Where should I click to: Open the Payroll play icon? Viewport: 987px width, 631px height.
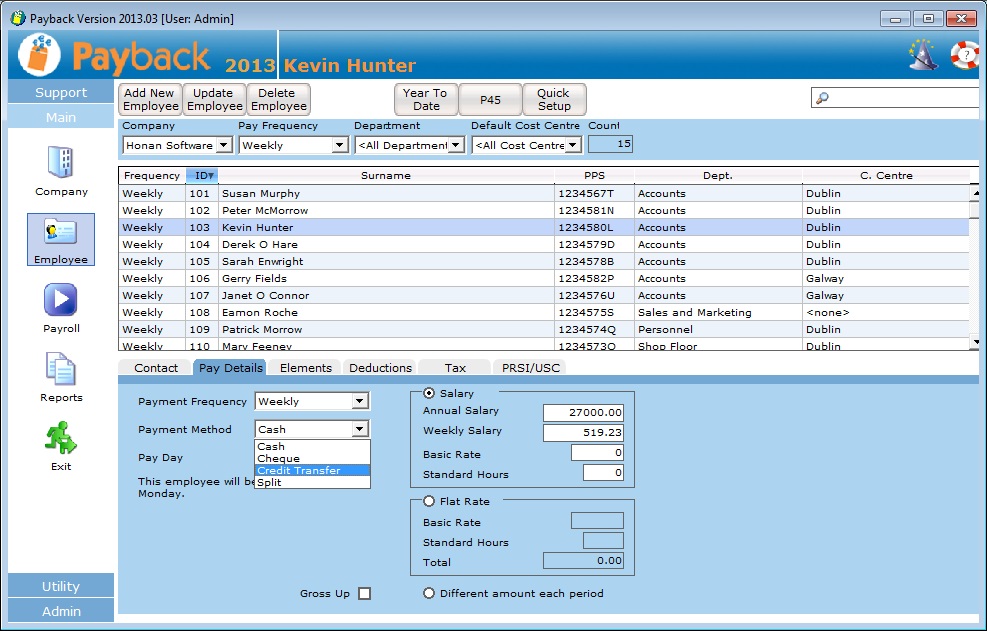[61, 300]
